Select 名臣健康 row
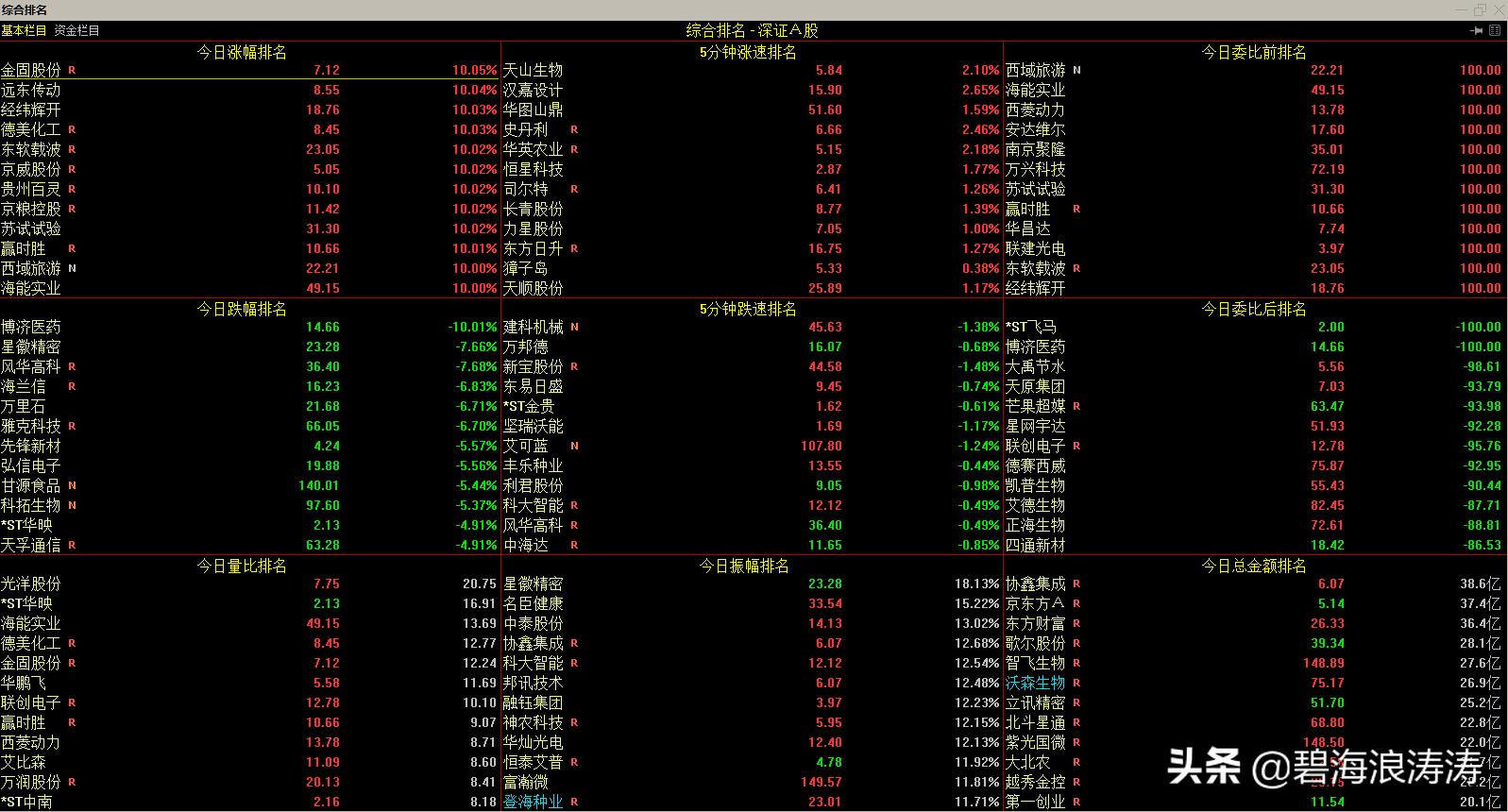This screenshot has width=1508, height=812. click(752, 603)
